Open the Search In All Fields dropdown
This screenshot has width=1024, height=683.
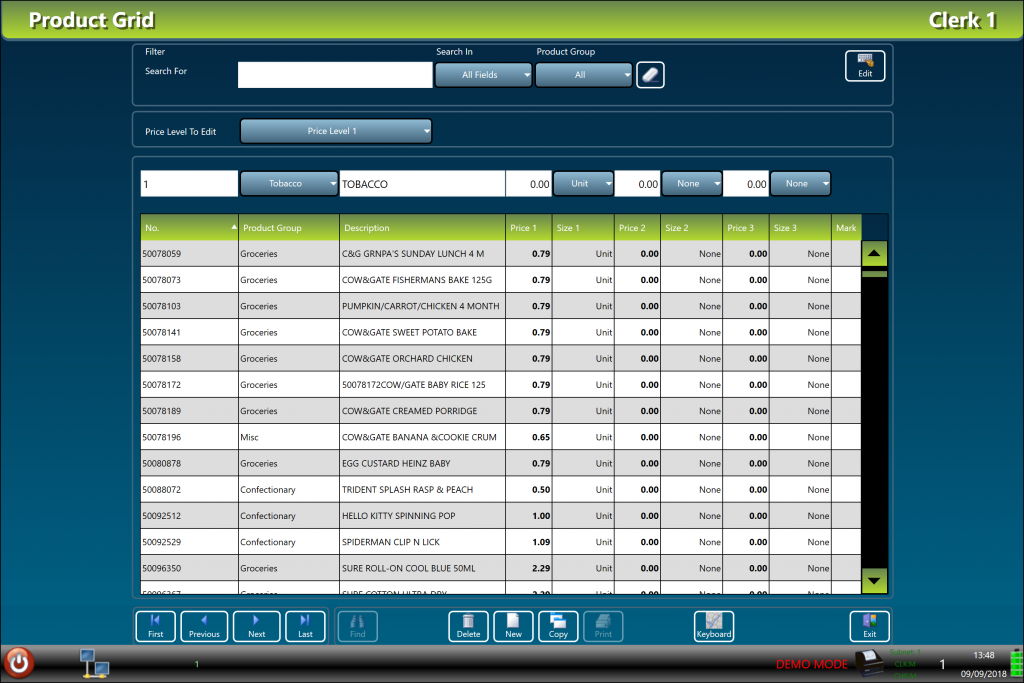pyautogui.click(x=483, y=74)
